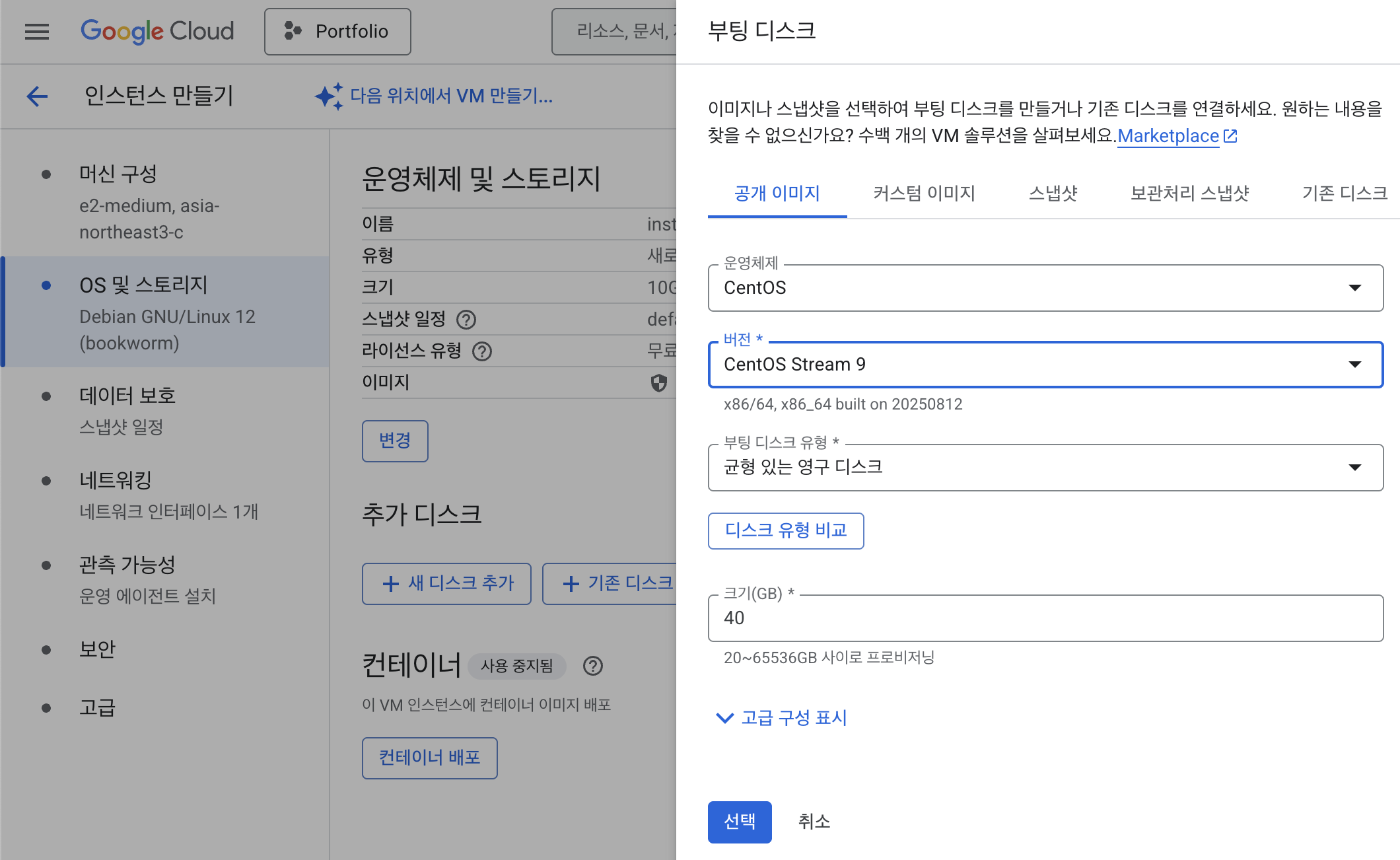Switch to 커스텀 이미지 tab
This screenshot has width=1400, height=860.
924,194
